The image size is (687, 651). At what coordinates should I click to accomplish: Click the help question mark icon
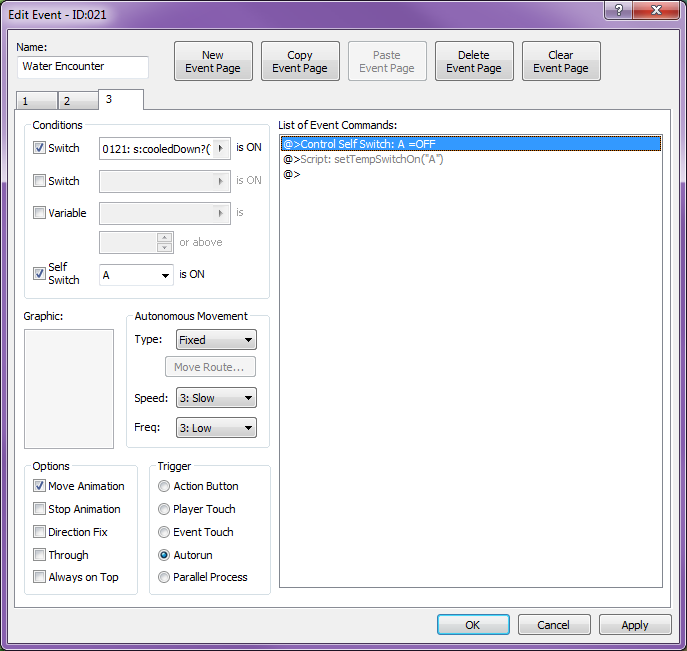coord(619,10)
